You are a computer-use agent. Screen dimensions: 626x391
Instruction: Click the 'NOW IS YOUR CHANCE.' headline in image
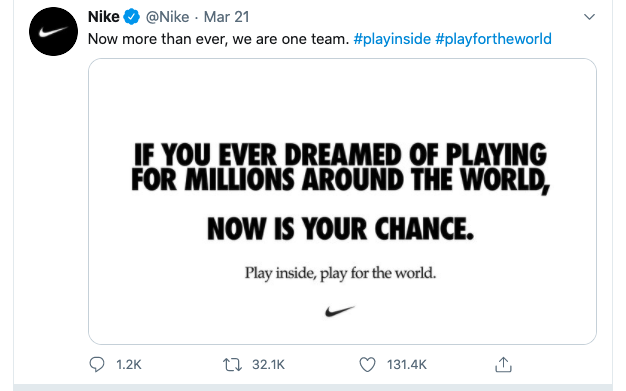(x=341, y=229)
